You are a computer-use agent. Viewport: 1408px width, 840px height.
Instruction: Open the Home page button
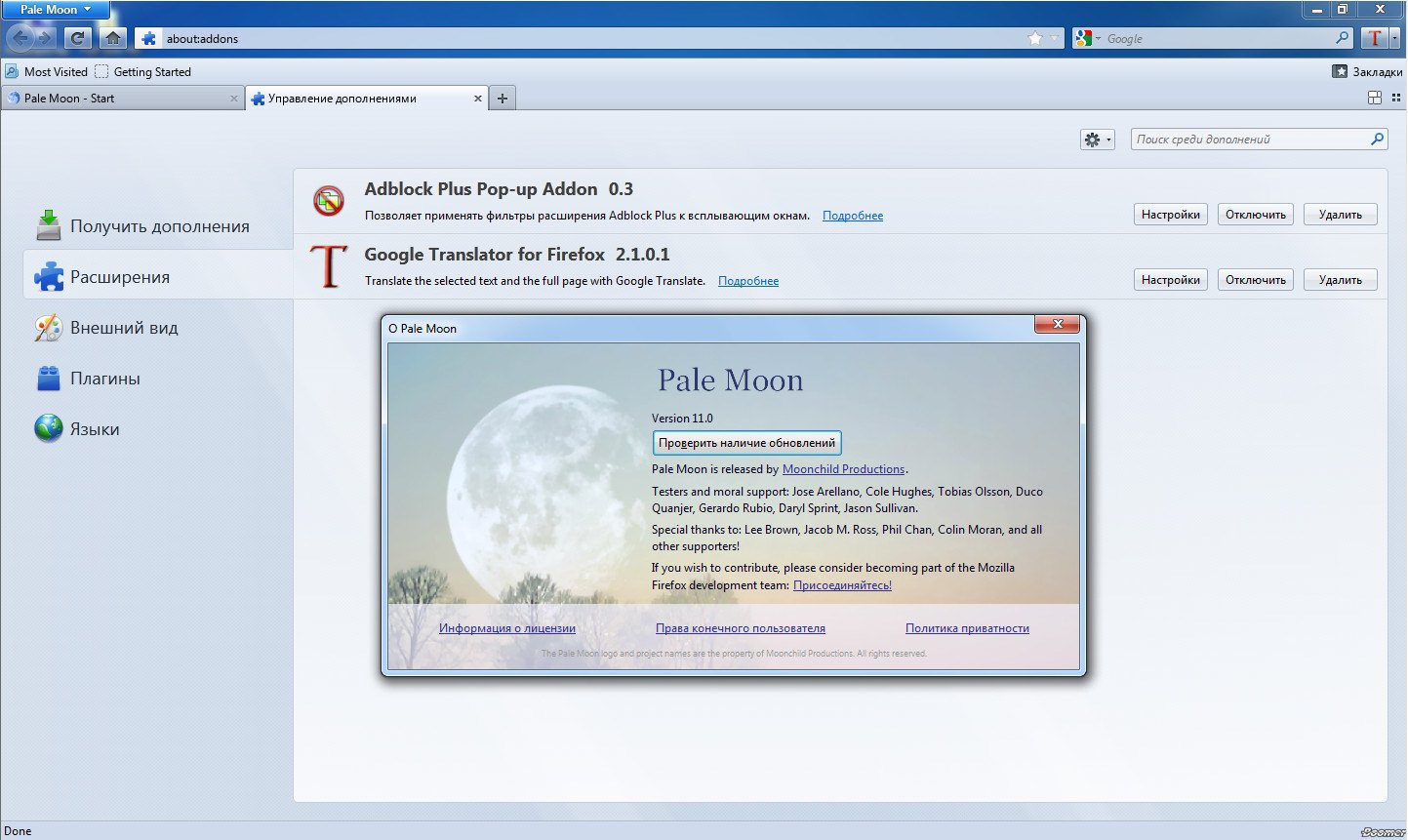(113, 38)
